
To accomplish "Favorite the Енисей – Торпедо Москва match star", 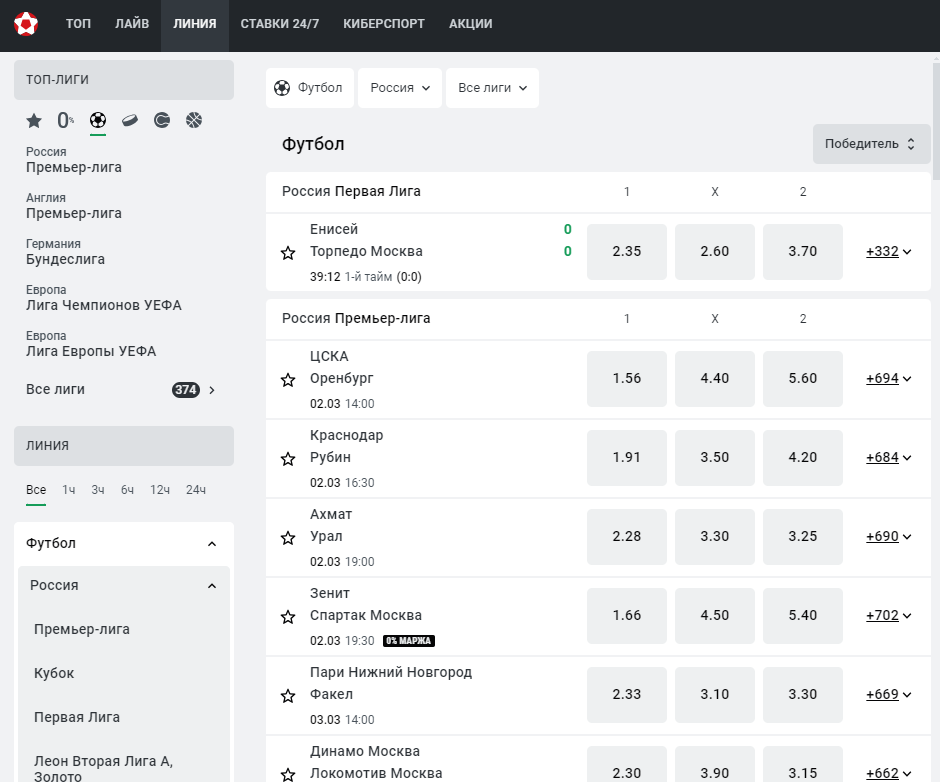I will coord(288,252).
